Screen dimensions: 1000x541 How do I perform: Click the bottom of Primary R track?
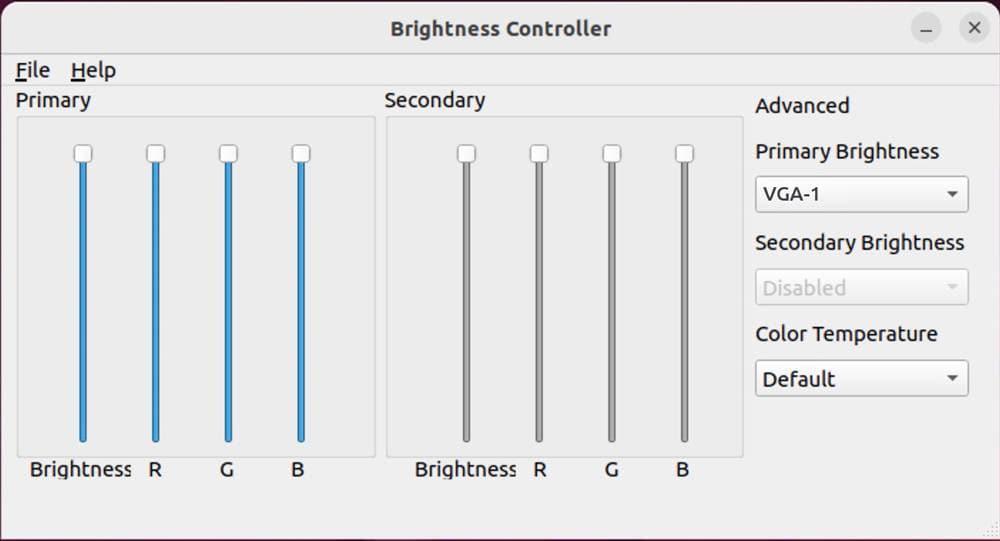coord(155,434)
